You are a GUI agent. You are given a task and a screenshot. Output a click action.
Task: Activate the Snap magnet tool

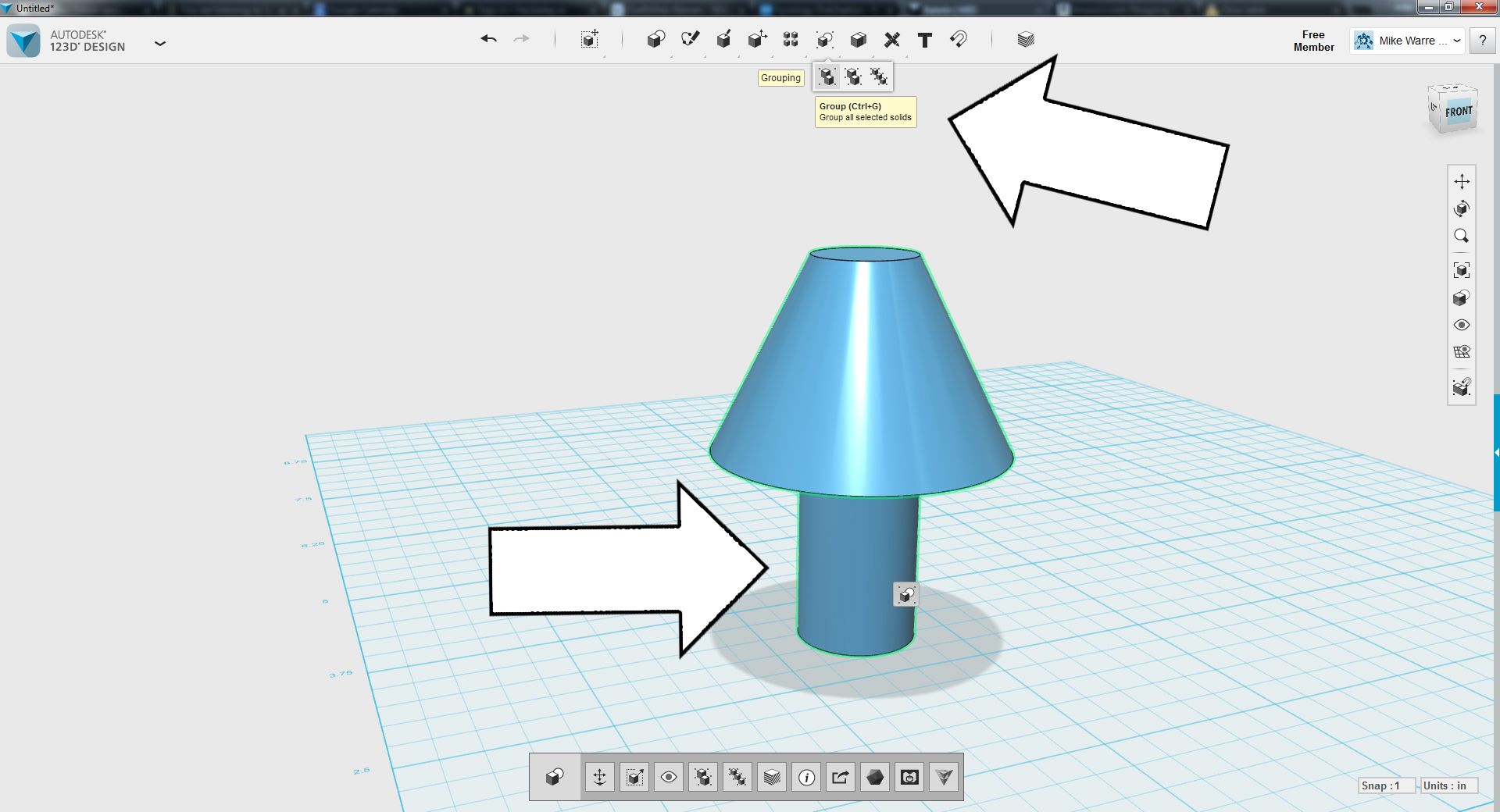pos(959,39)
